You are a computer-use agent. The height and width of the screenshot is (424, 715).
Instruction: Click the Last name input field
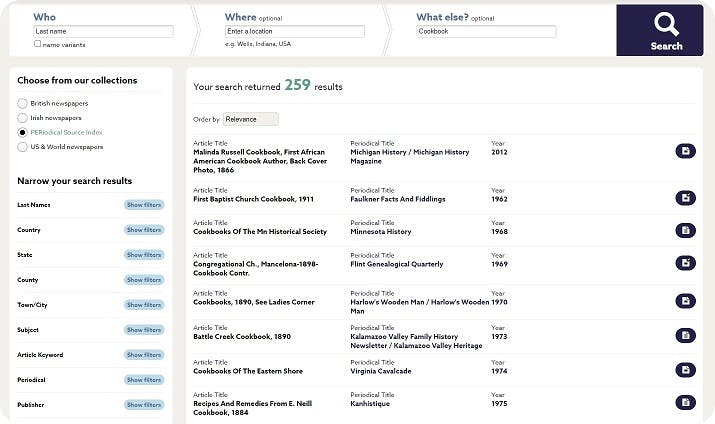[103, 32]
